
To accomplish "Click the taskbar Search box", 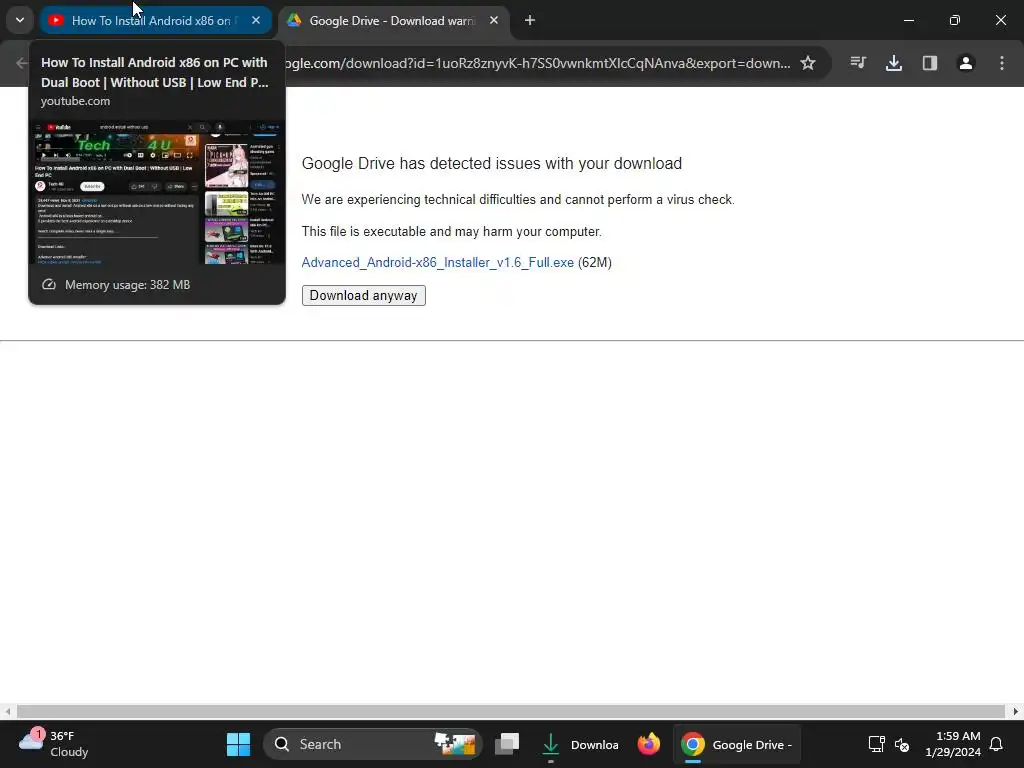I will (373, 744).
